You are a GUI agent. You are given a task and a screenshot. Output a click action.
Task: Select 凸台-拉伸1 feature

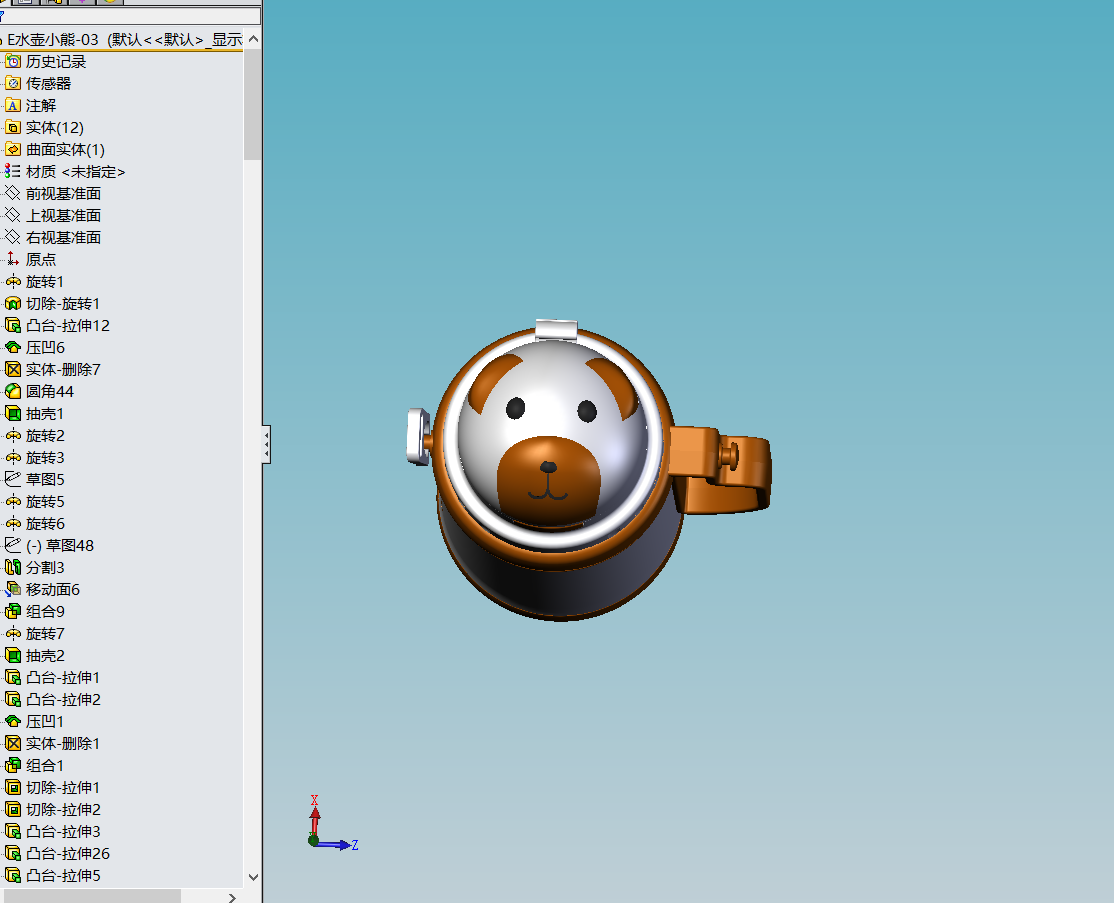63,678
